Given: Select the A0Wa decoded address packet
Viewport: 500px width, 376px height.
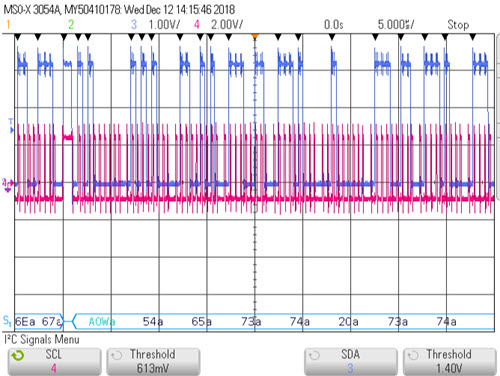Looking at the screenshot, I should pos(102,322).
